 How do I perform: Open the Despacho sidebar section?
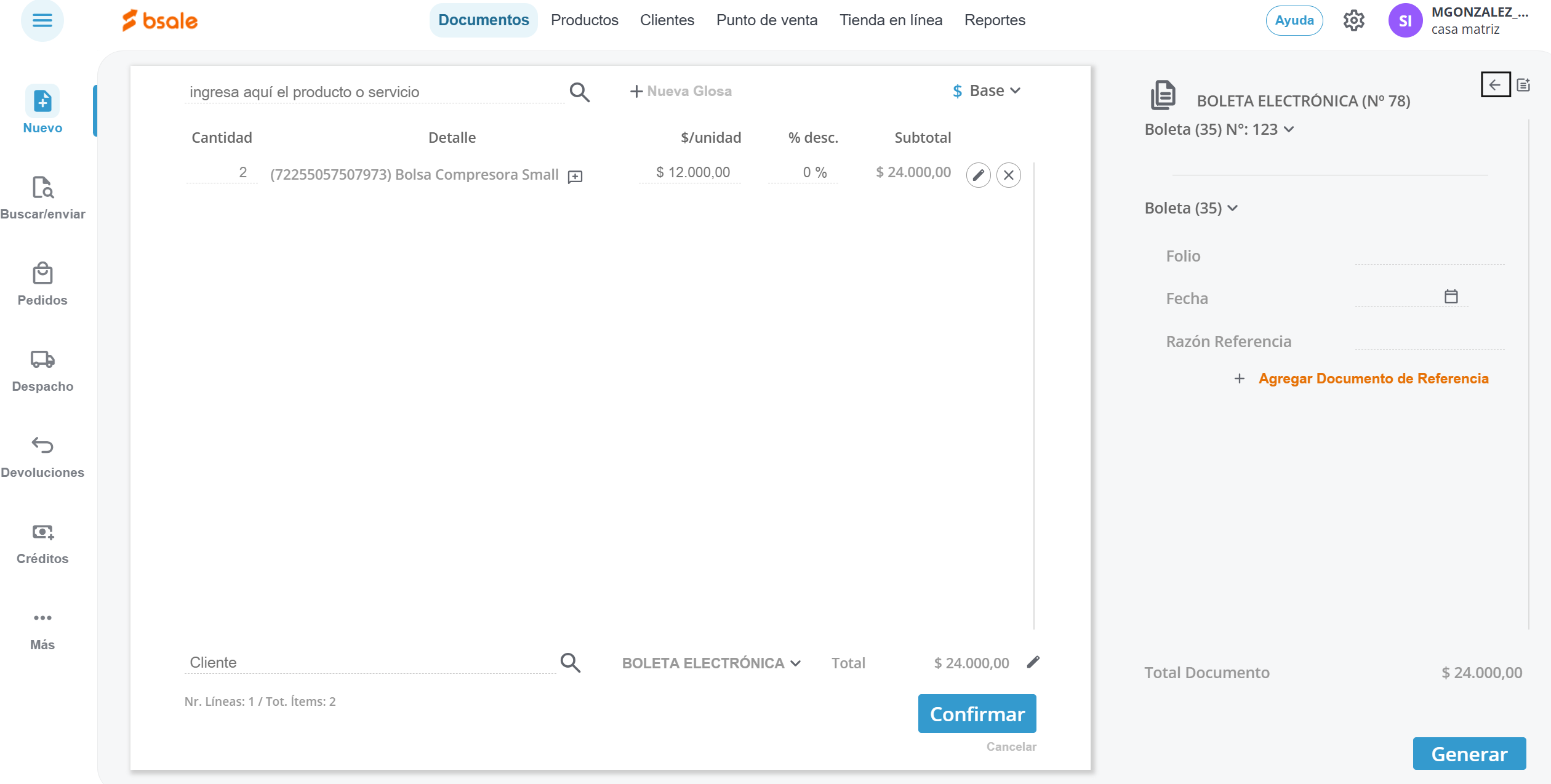click(42, 370)
